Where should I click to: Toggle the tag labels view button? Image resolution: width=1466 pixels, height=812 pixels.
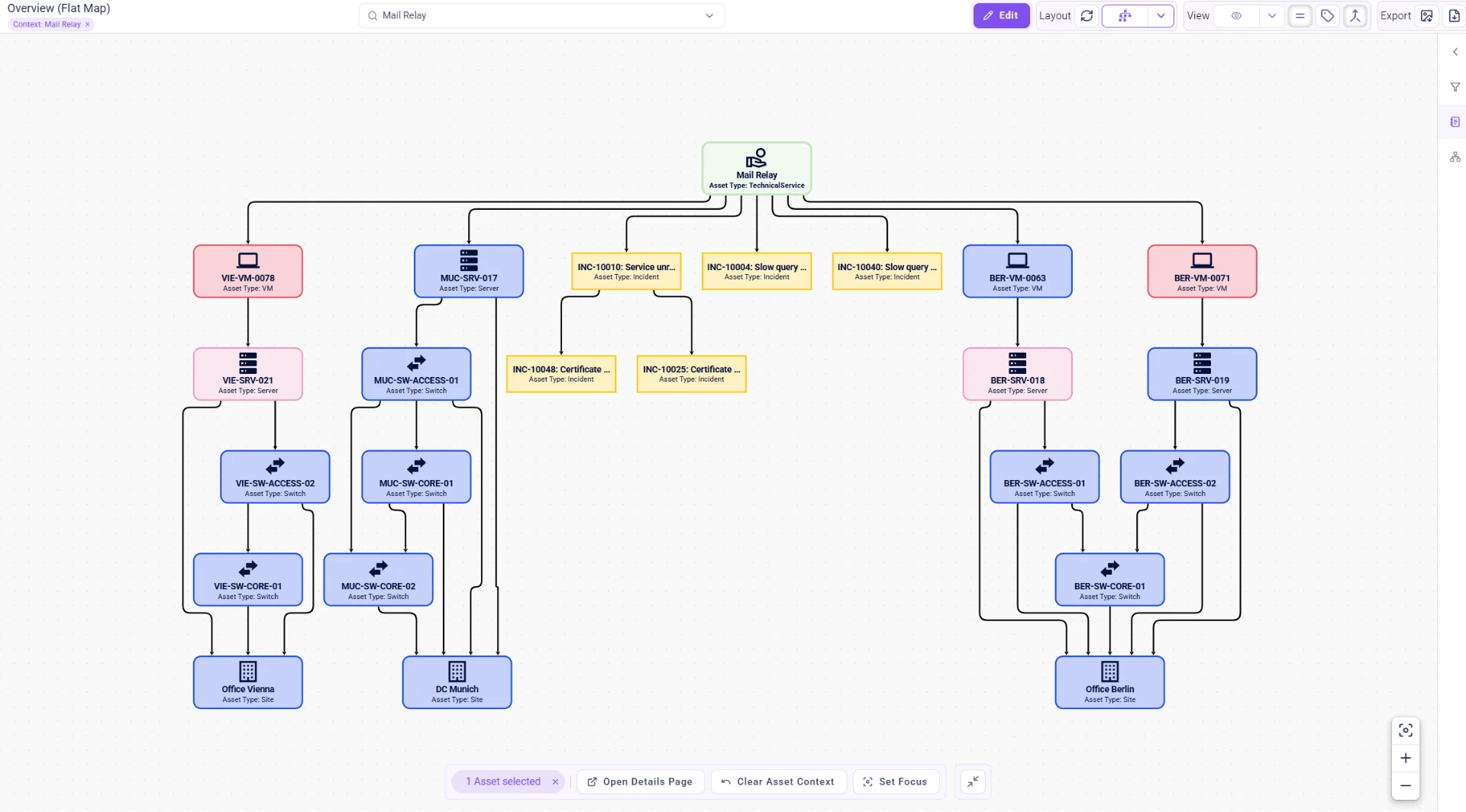coord(1327,15)
